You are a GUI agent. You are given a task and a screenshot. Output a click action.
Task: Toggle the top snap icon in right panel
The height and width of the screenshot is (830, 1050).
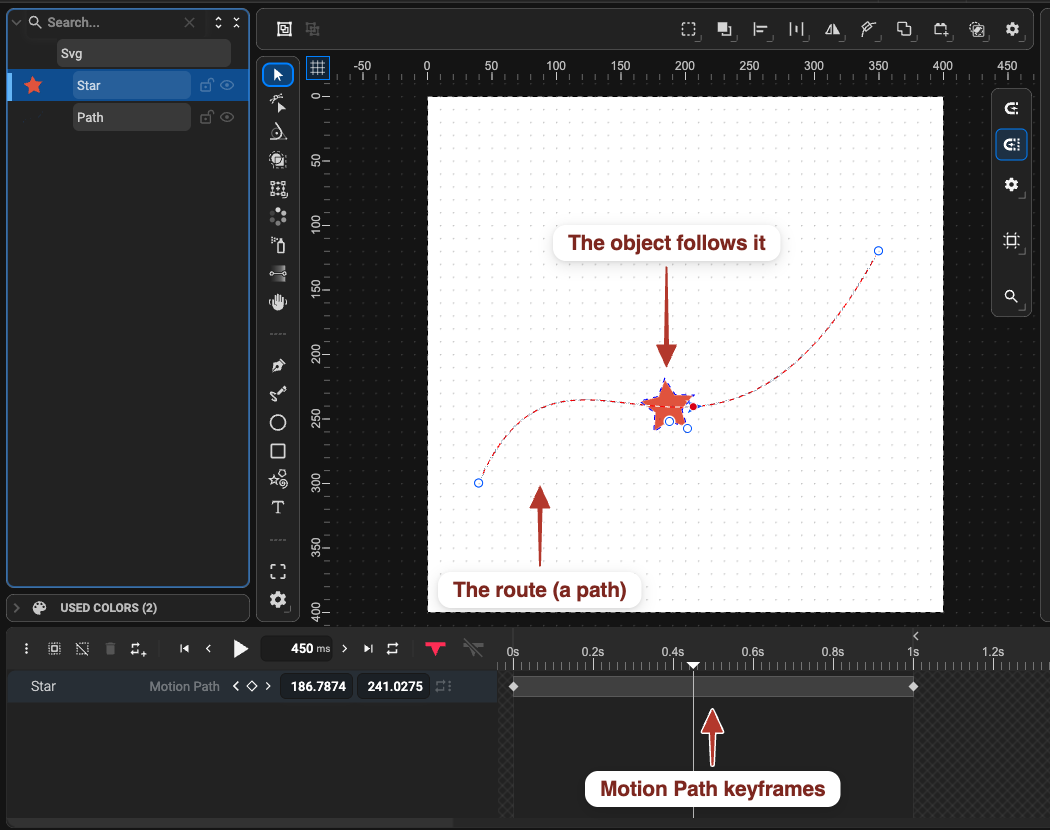tap(1011, 108)
